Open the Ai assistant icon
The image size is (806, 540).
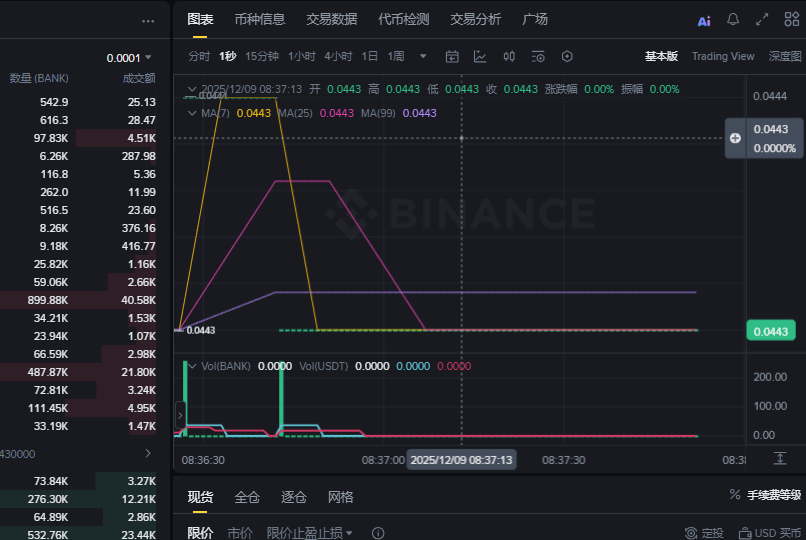click(704, 20)
